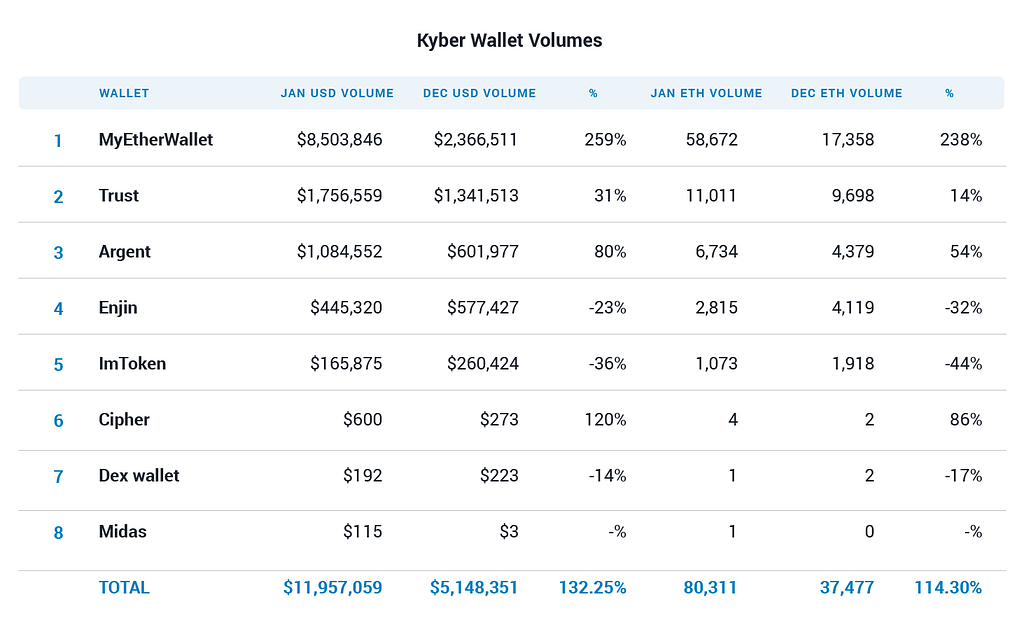Select the 4,379 ETH cell

point(853,252)
